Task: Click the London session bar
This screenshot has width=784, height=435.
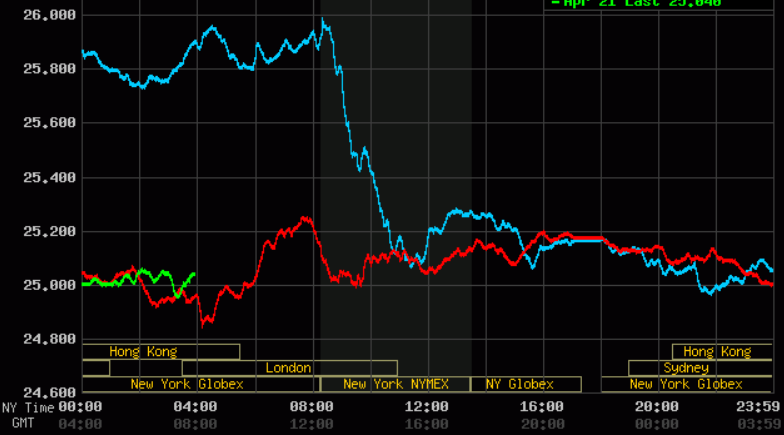Action: [289, 368]
